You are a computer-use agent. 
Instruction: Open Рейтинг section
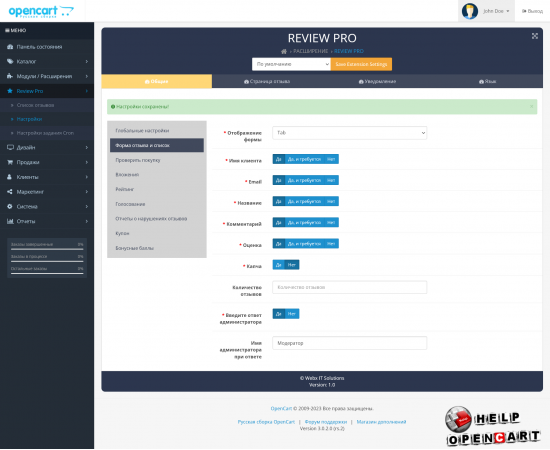point(157,189)
